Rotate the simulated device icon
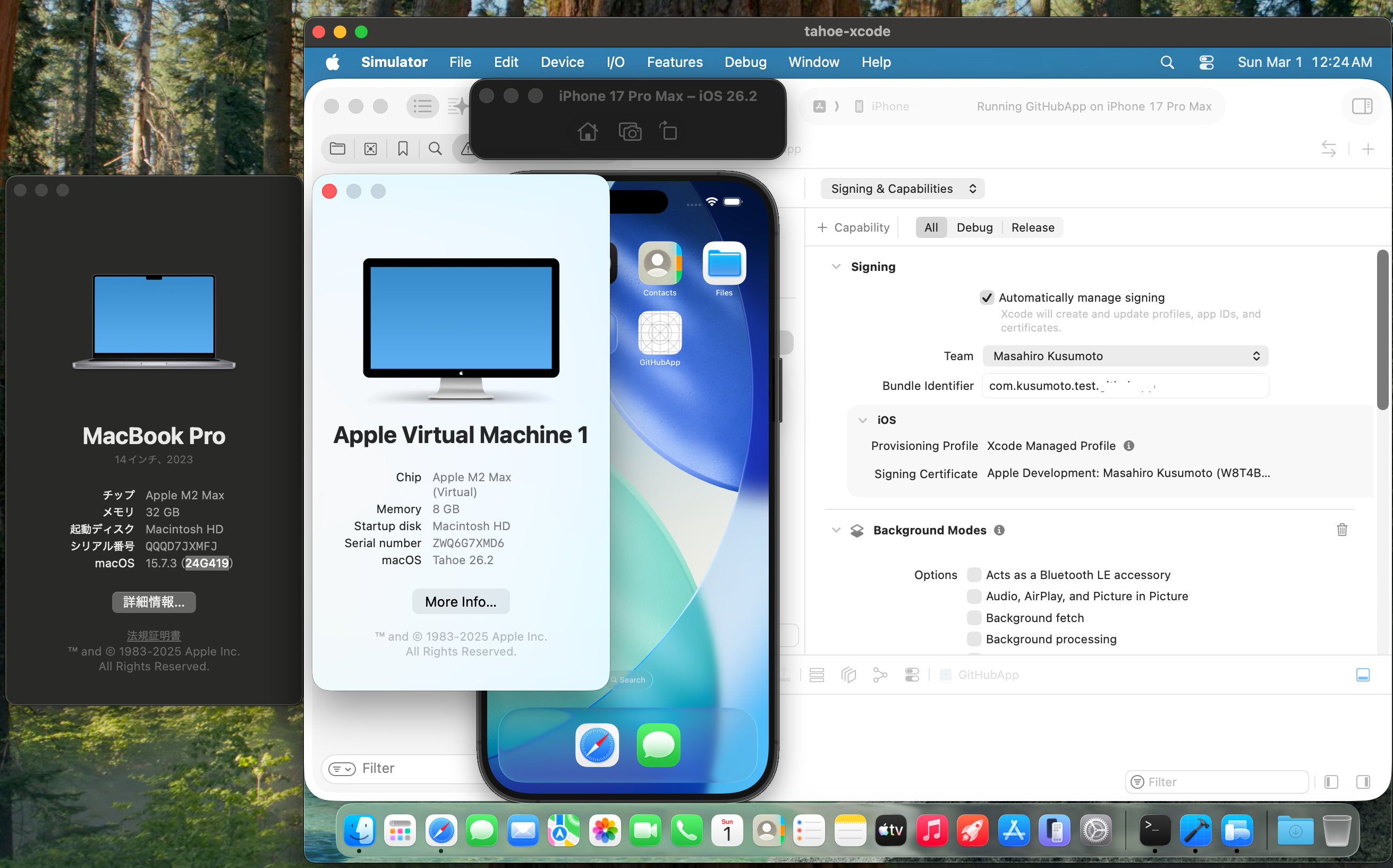This screenshot has height=868, width=1393. point(668,131)
